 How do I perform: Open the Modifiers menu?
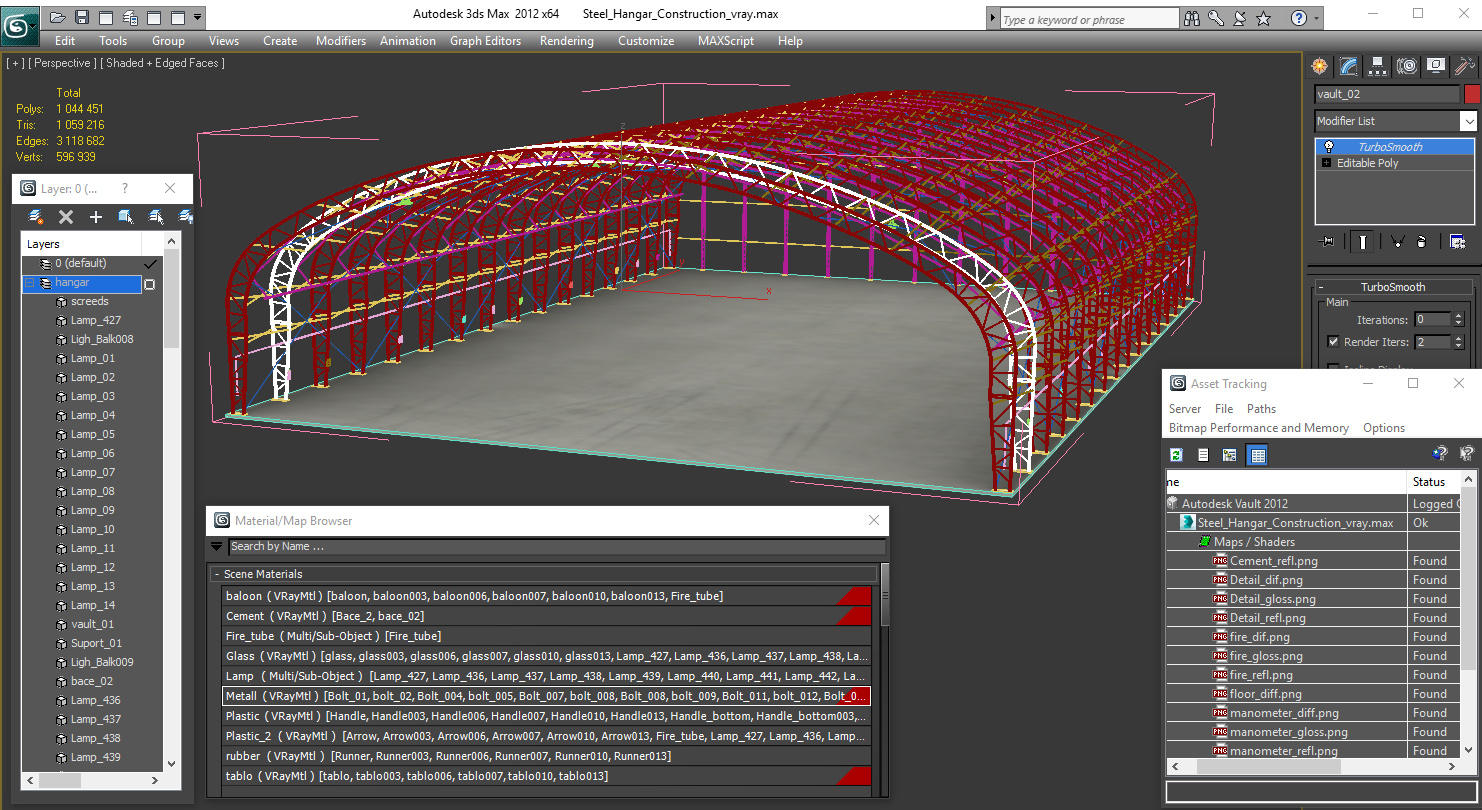pos(341,41)
